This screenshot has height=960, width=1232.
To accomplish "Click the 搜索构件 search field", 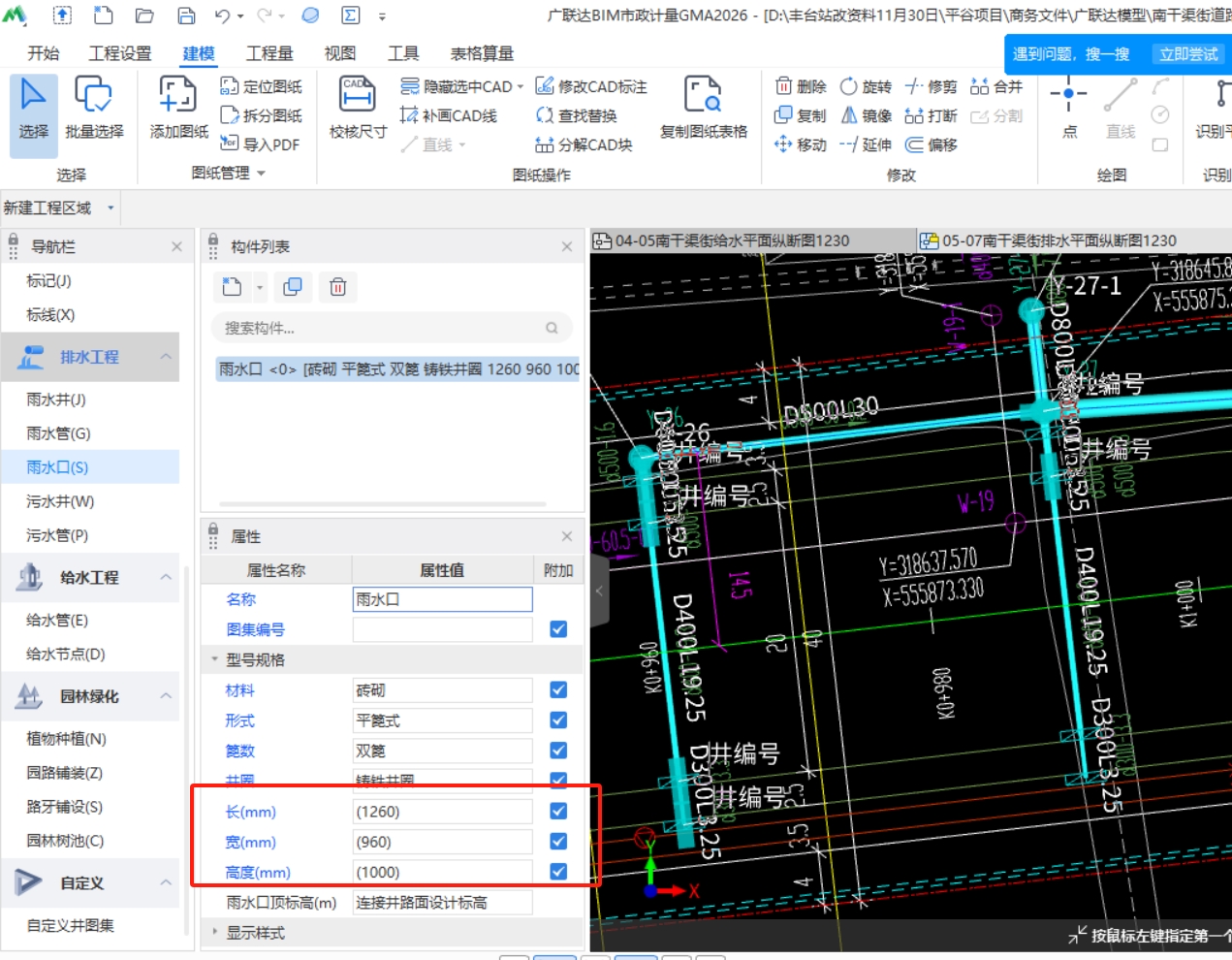I will coord(392,328).
